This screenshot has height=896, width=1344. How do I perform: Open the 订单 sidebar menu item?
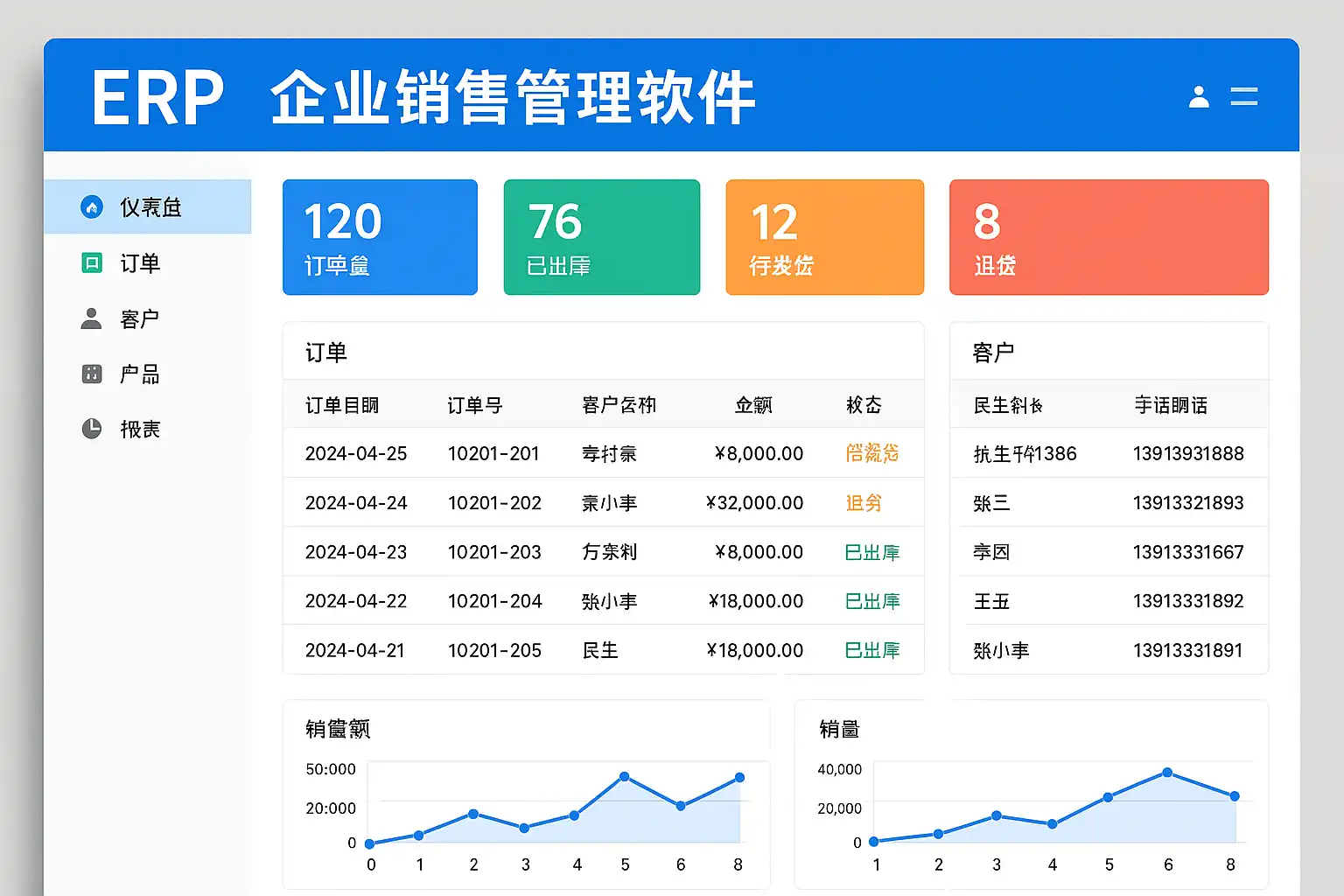click(140, 263)
